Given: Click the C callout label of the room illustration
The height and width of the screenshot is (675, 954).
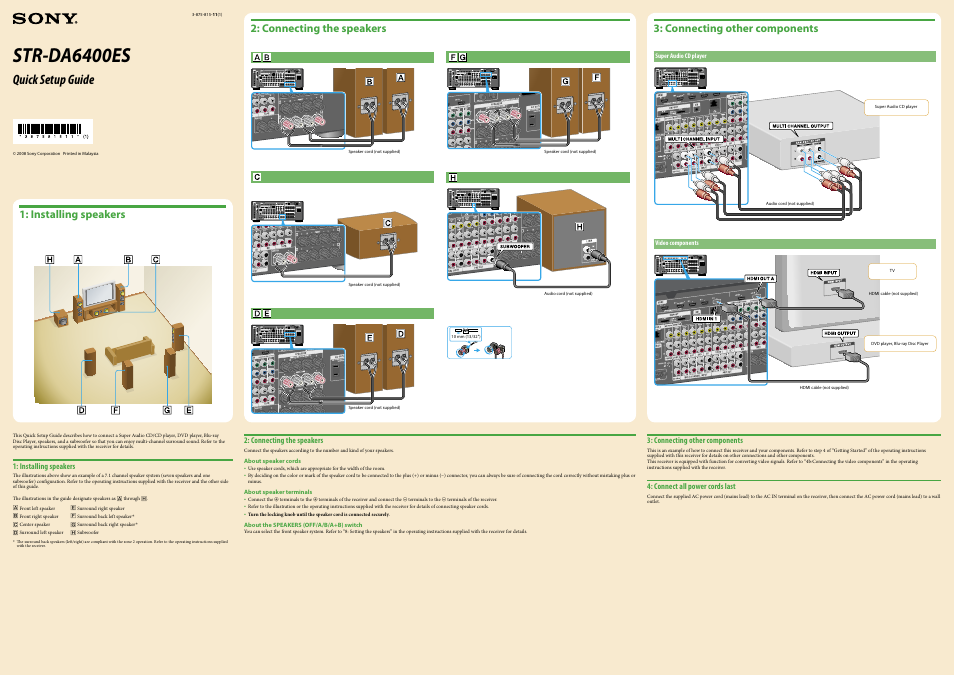Looking at the screenshot, I should (156, 260).
